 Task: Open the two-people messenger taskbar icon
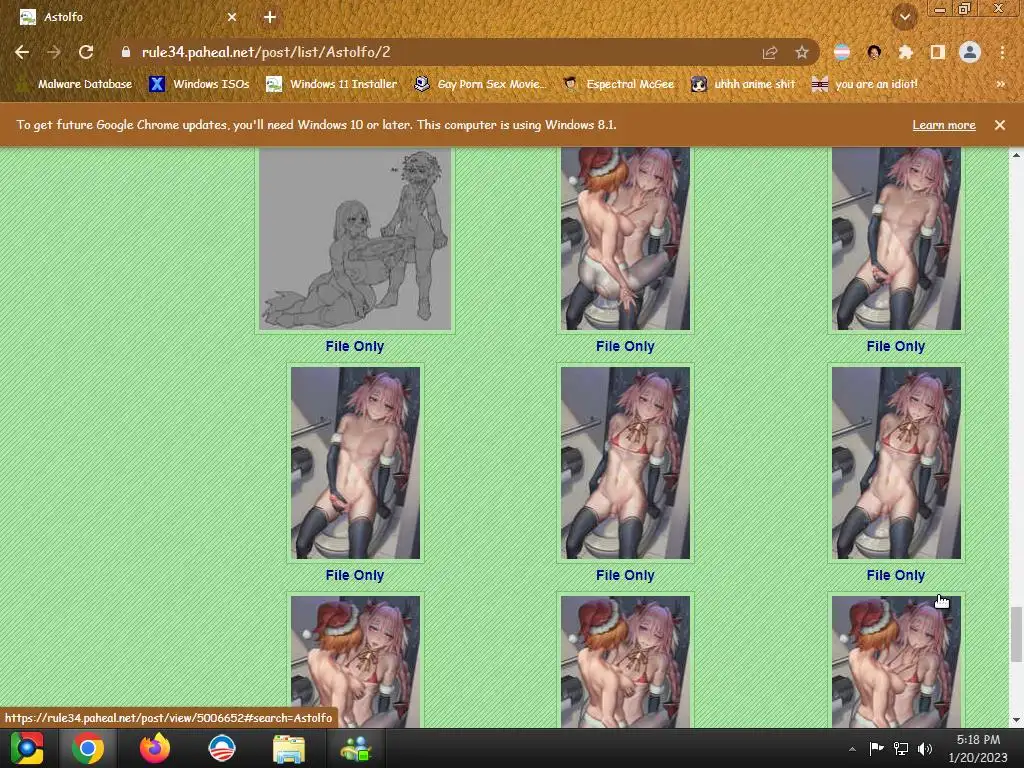(356, 748)
